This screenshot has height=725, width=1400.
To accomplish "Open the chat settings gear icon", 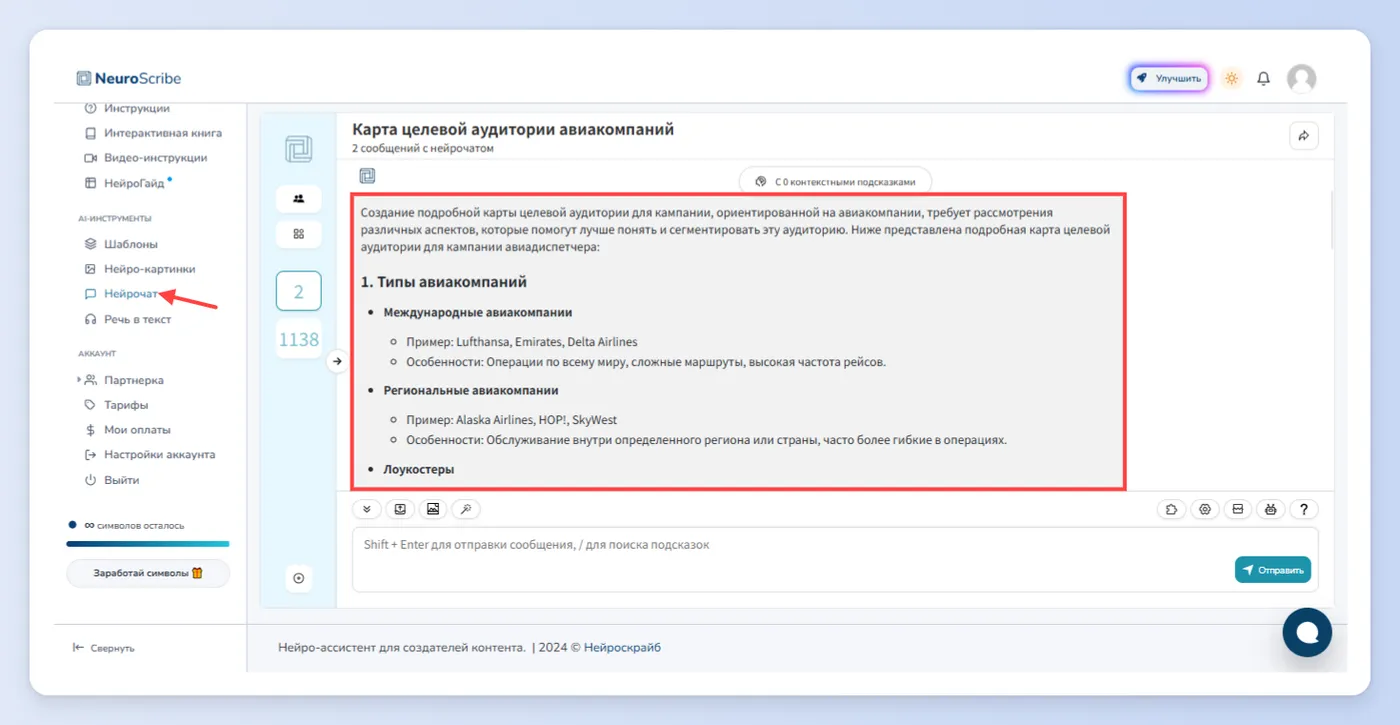I will [x=1205, y=509].
